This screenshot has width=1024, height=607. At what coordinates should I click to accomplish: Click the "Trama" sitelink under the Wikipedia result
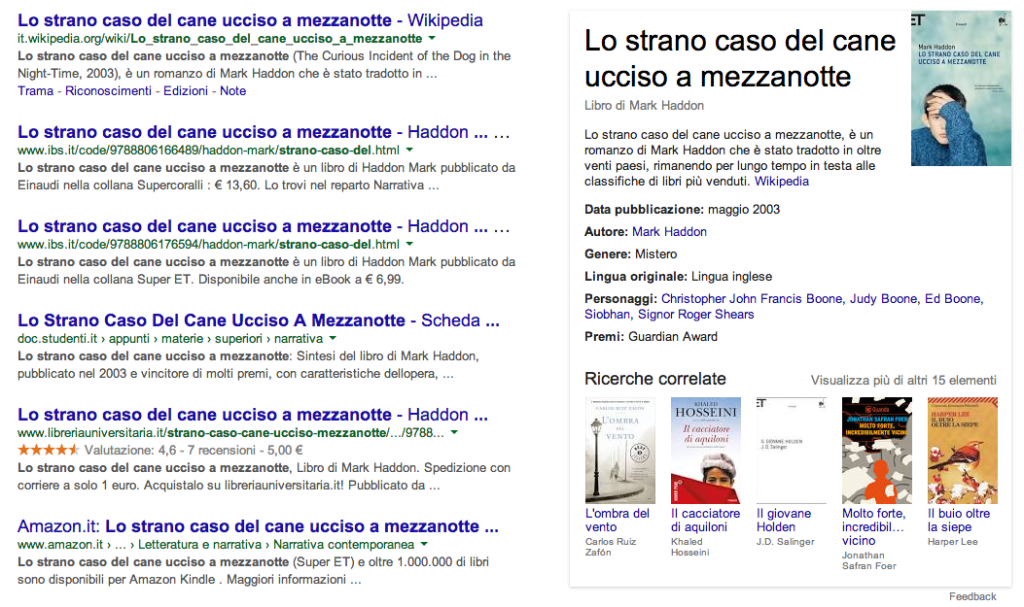point(35,90)
